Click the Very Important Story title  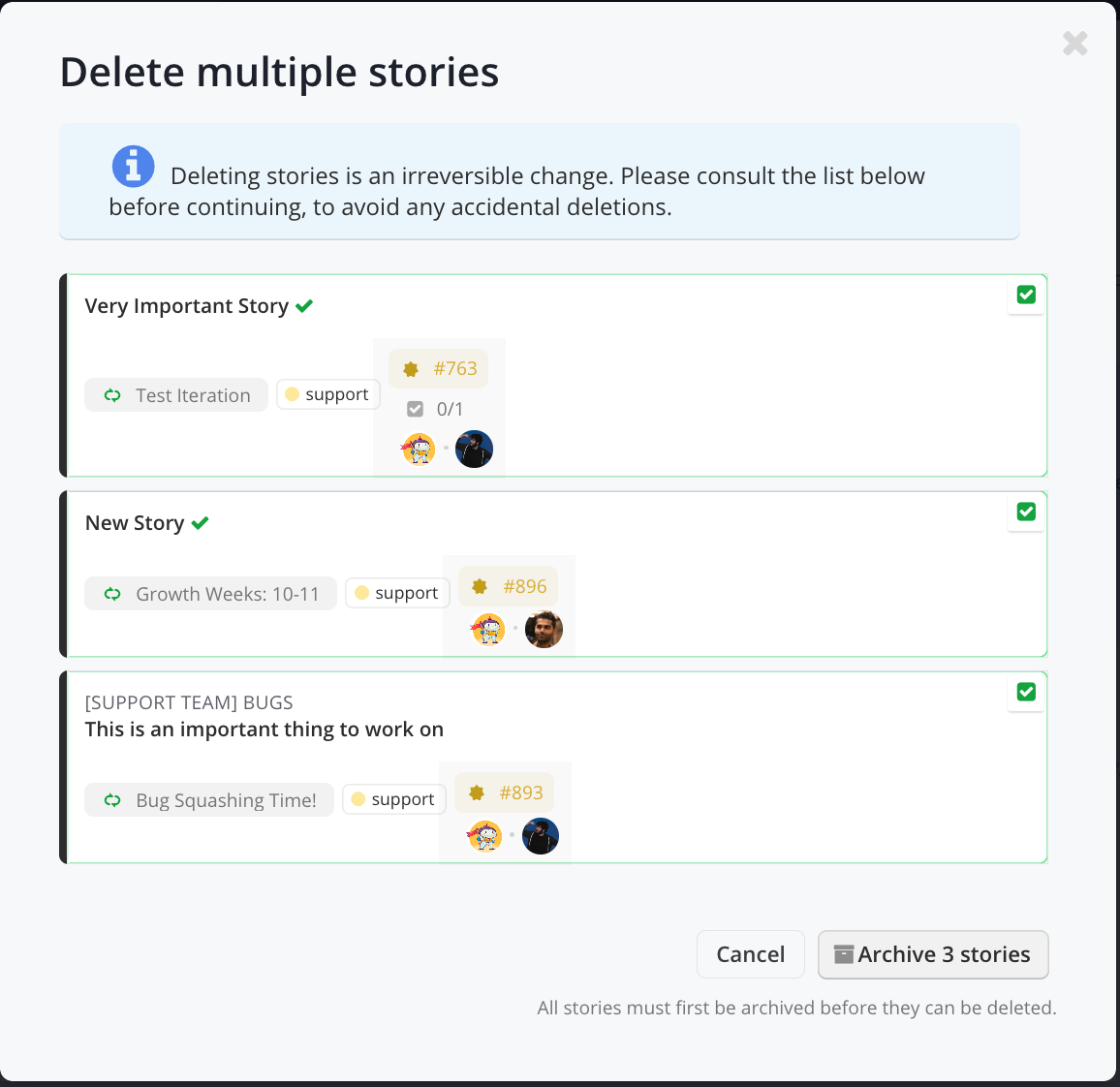(186, 306)
